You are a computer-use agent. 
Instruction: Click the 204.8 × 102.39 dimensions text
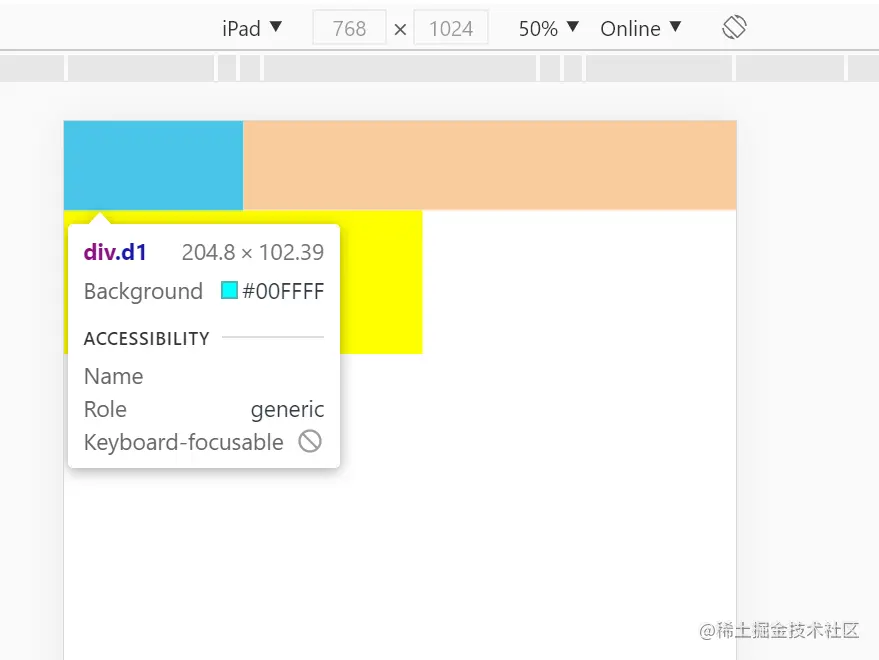pyautogui.click(x=253, y=252)
